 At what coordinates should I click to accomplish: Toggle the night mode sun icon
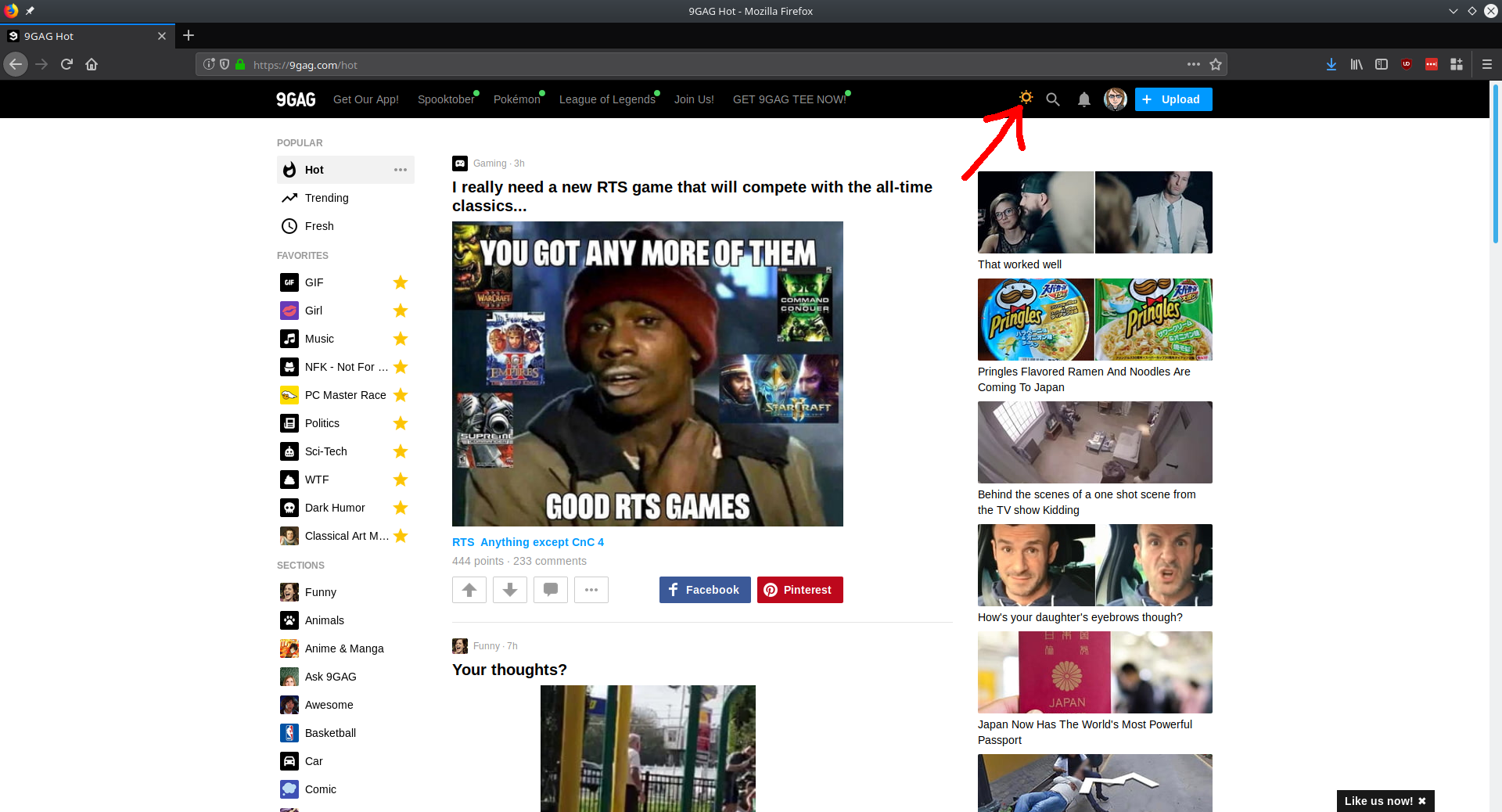tap(1026, 98)
